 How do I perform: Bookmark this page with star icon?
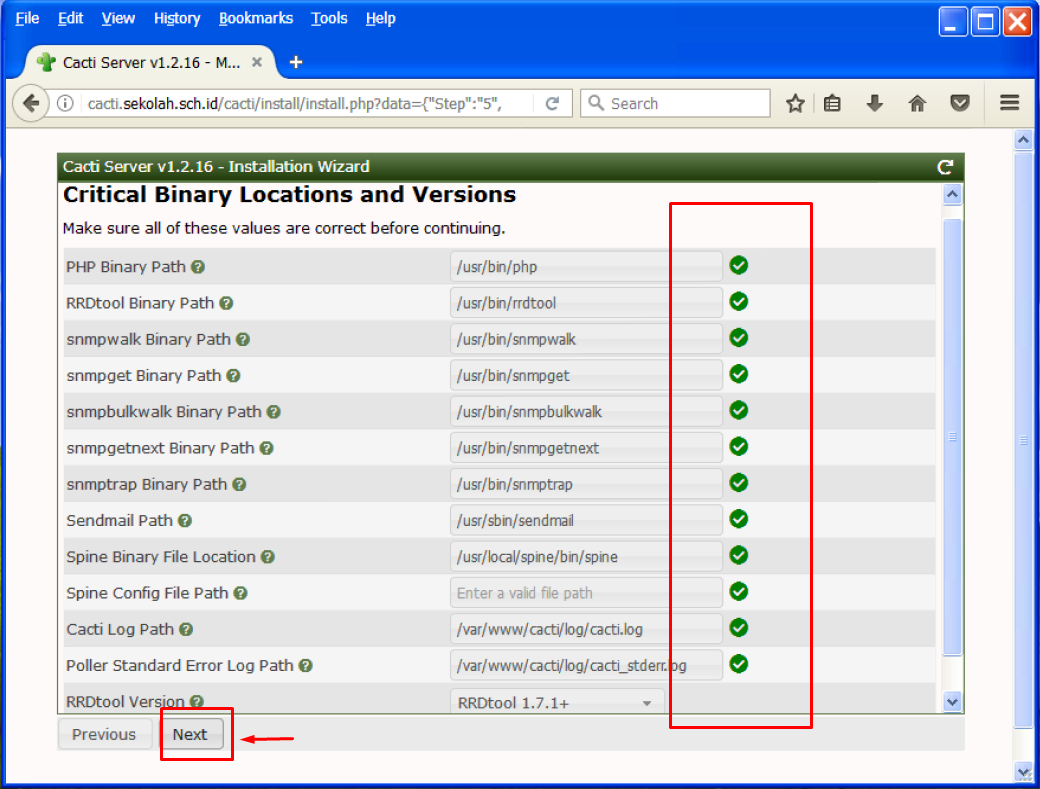click(795, 103)
